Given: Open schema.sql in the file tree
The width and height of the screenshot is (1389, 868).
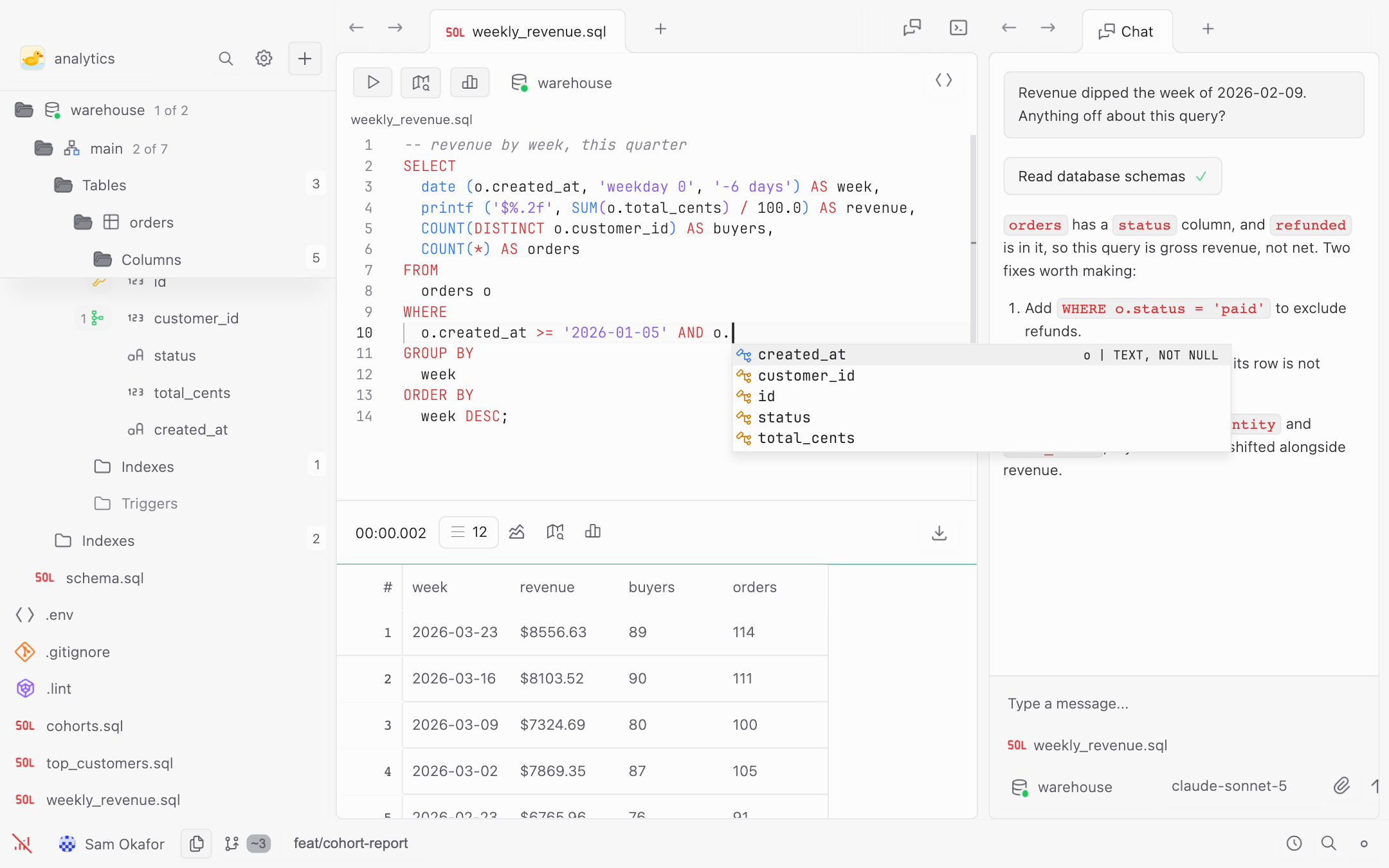Looking at the screenshot, I should 104,578.
